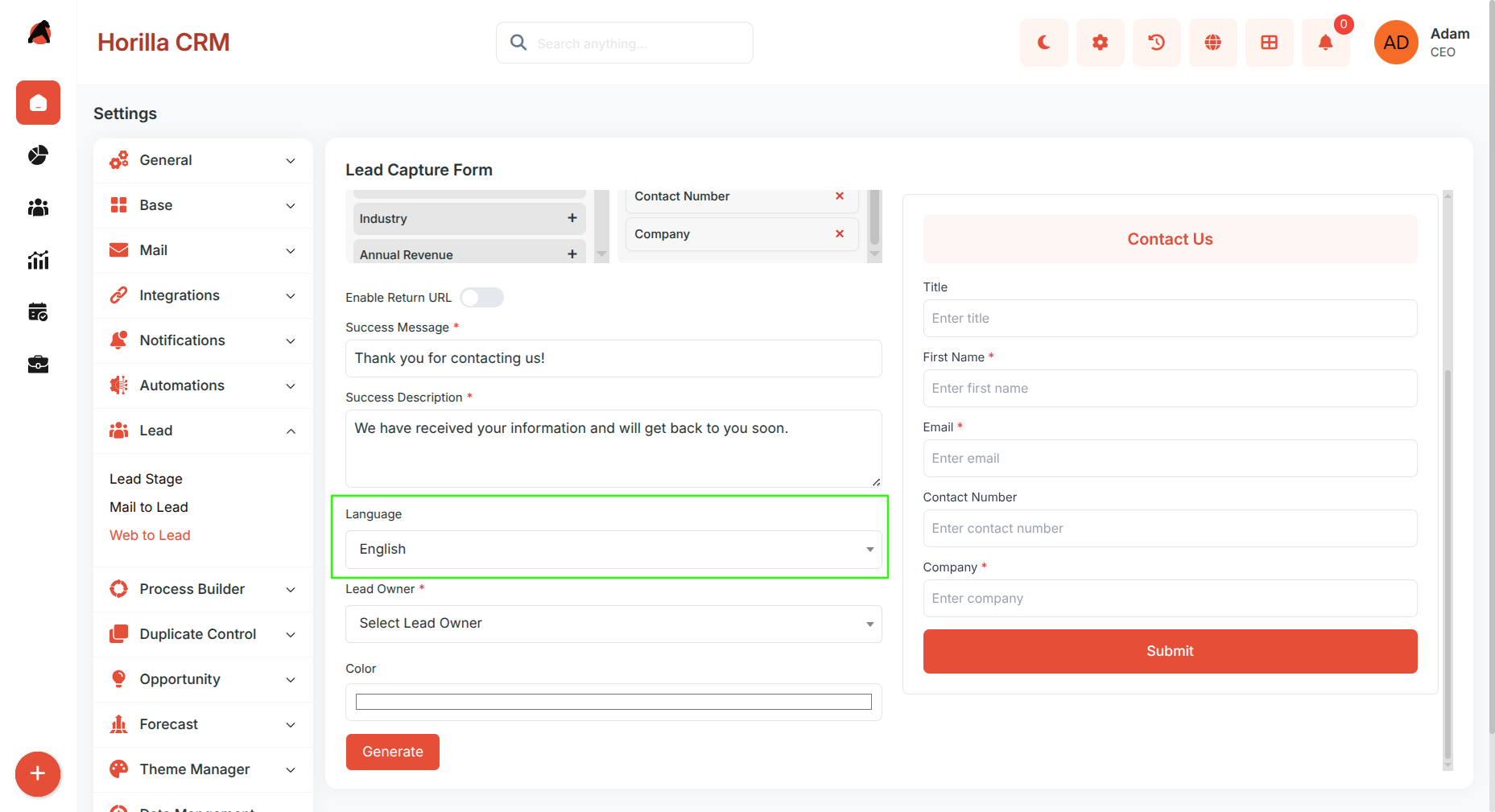Open the Color picker swatch
The width and height of the screenshot is (1495, 812).
click(x=613, y=702)
